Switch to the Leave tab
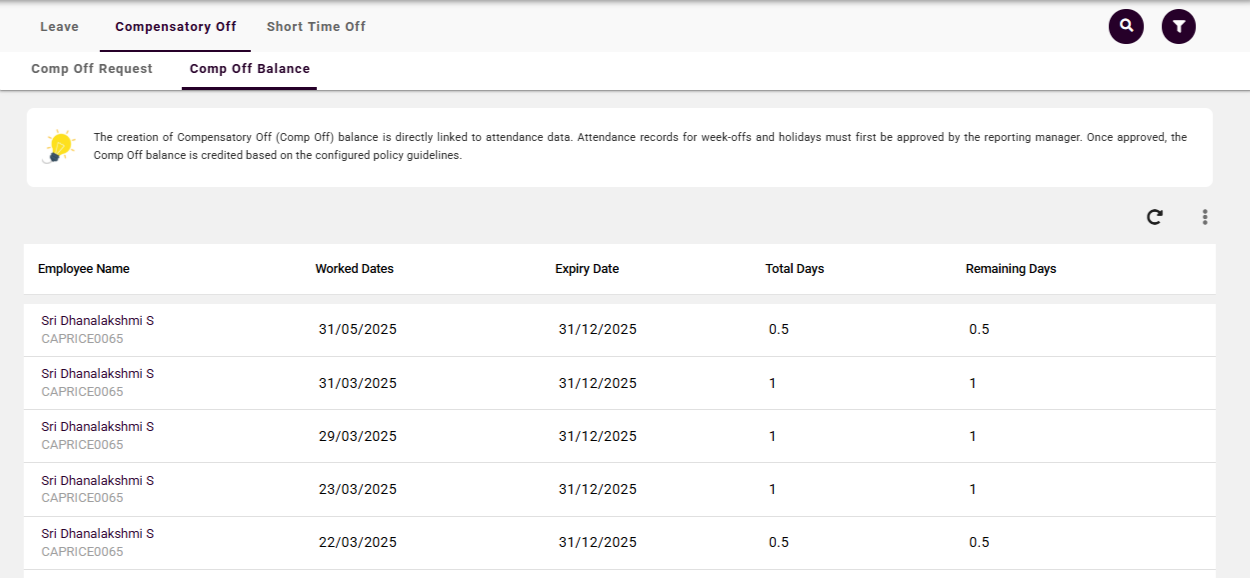 pos(59,27)
